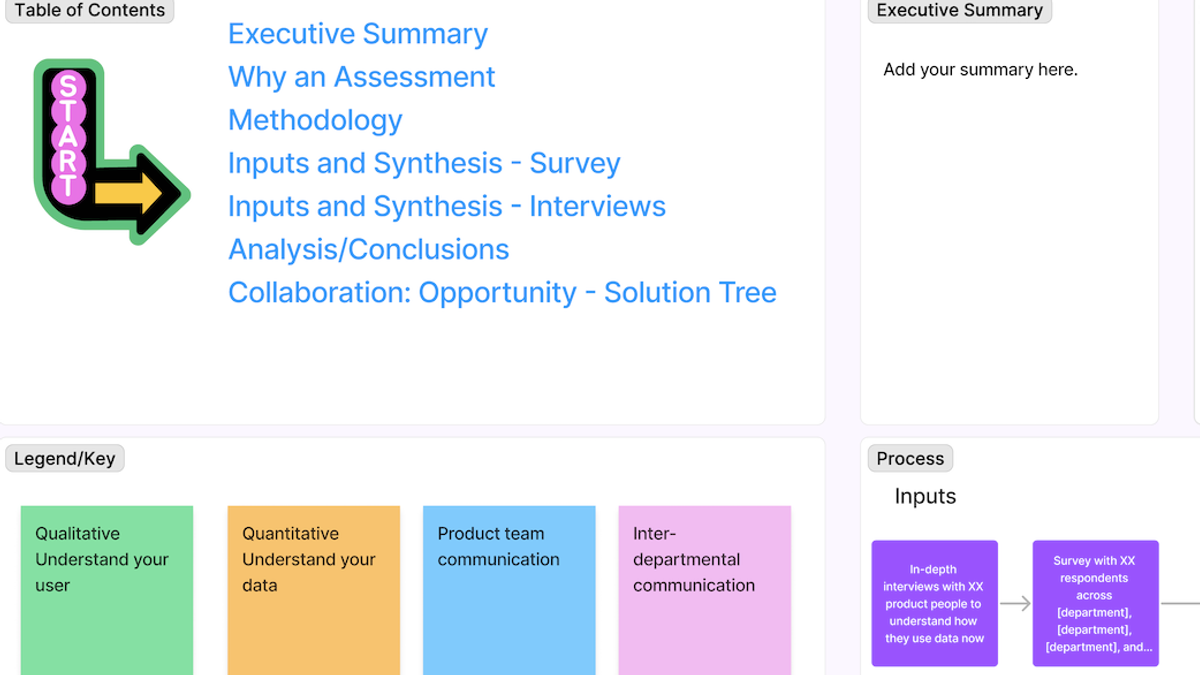Click the Methodology link

[315, 119]
